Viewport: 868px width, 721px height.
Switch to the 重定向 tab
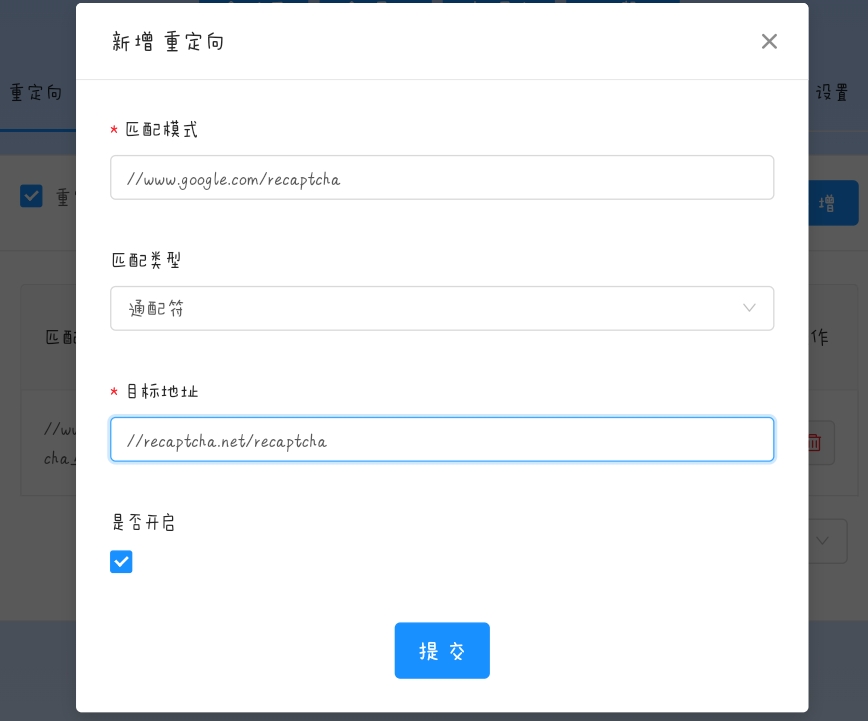click(36, 93)
